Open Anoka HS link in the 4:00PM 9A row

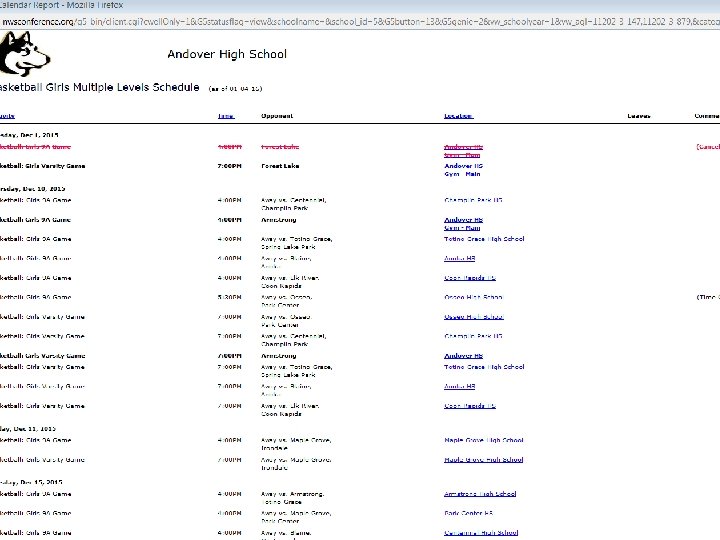pyautogui.click(x=459, y=259)
